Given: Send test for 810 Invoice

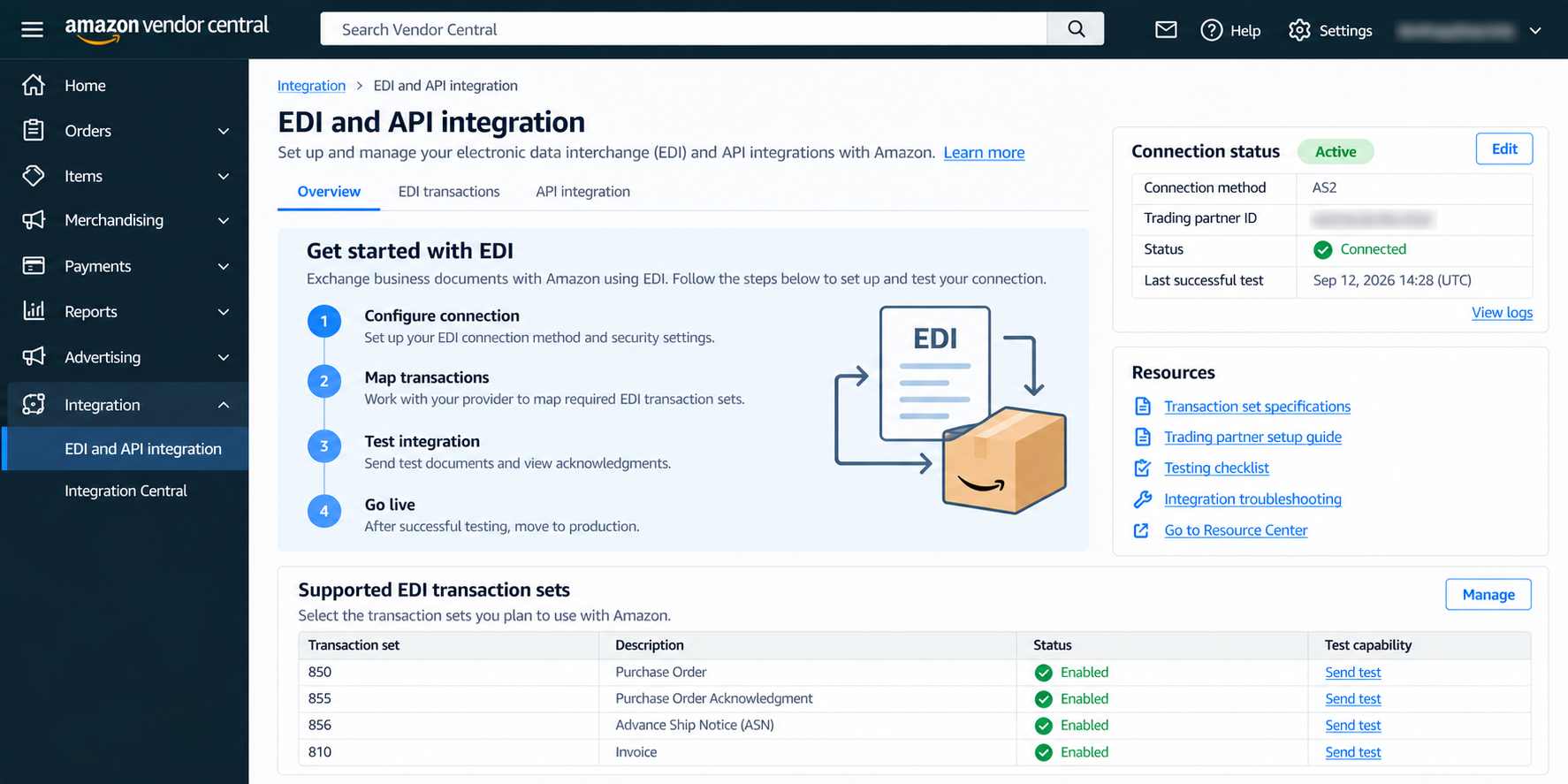Looking at the screenshot, I should (1352, 752).
